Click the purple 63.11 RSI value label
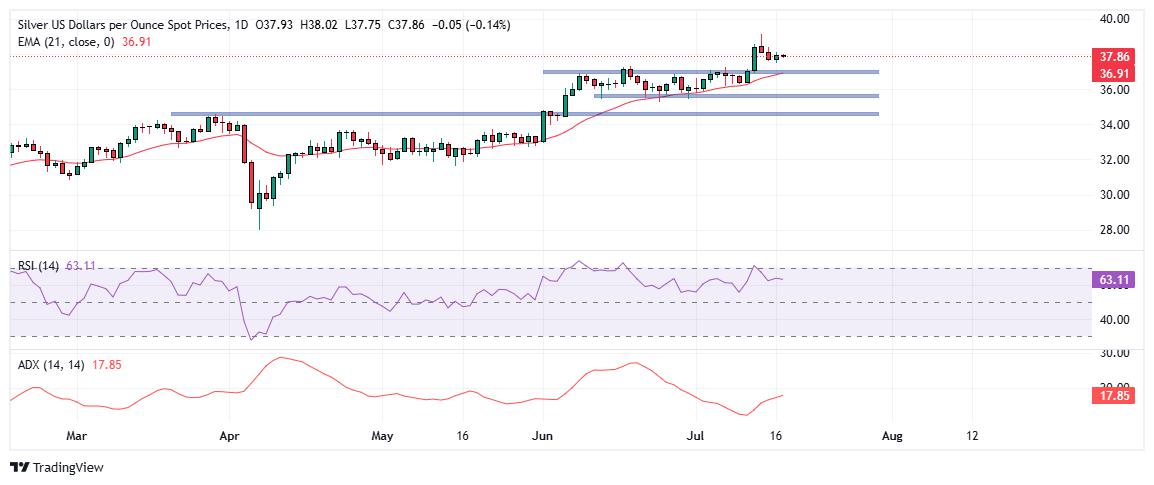This screenshot has height=485, width=1154. pyautogui.click(x=1115, y=279)
